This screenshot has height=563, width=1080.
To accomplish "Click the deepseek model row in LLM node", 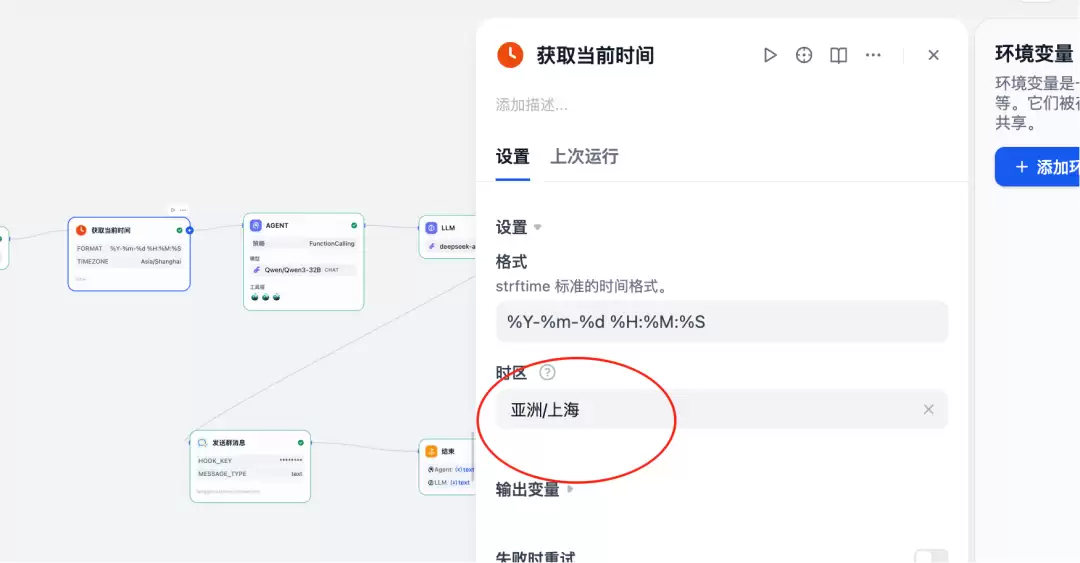I will pyautogui.click(x=450, y=246).
